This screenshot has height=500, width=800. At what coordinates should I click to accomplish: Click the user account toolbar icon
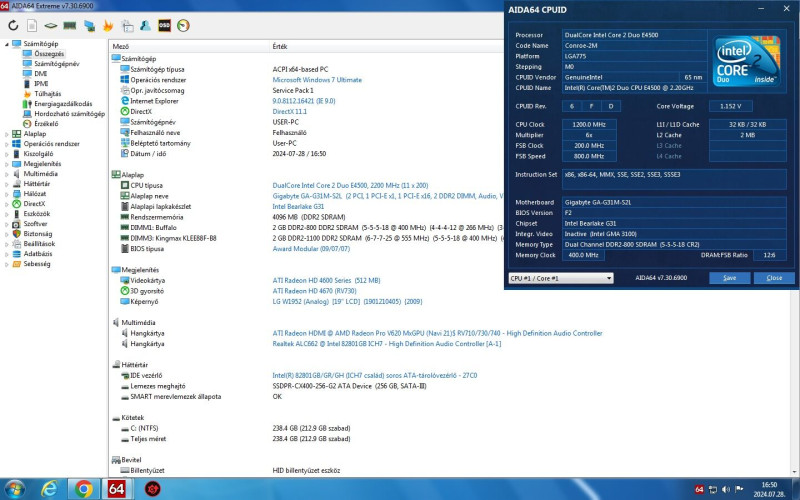click(145, 25)
